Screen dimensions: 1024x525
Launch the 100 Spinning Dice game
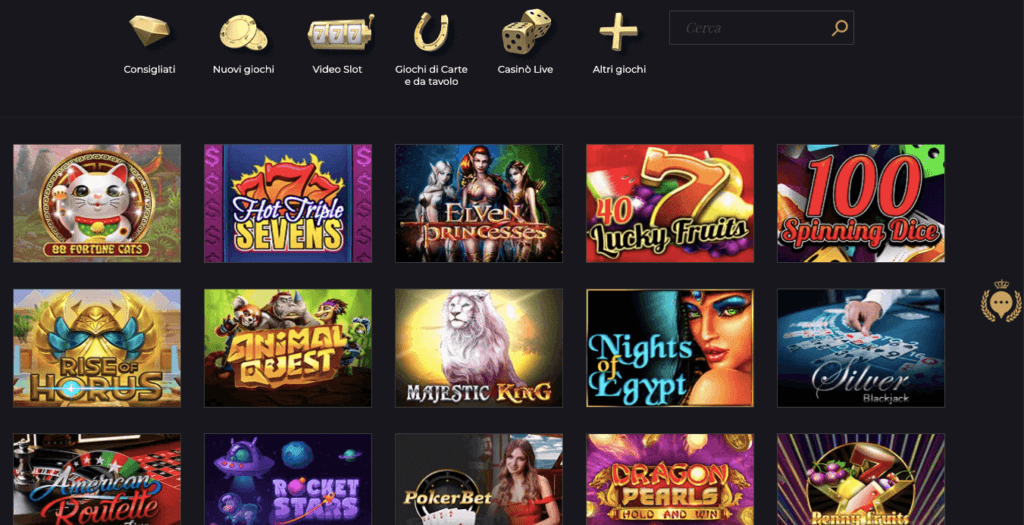[861, 203]
